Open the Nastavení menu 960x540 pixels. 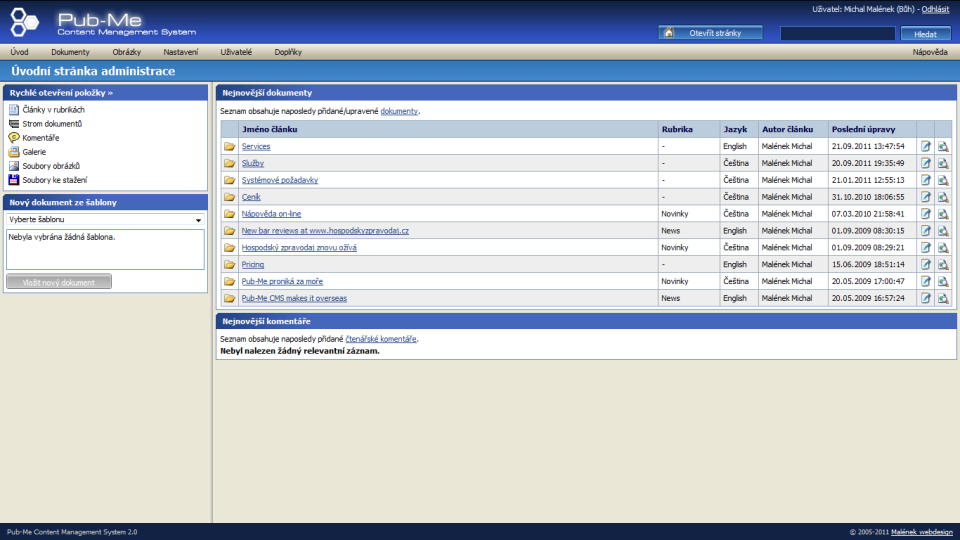coord(181,51)
